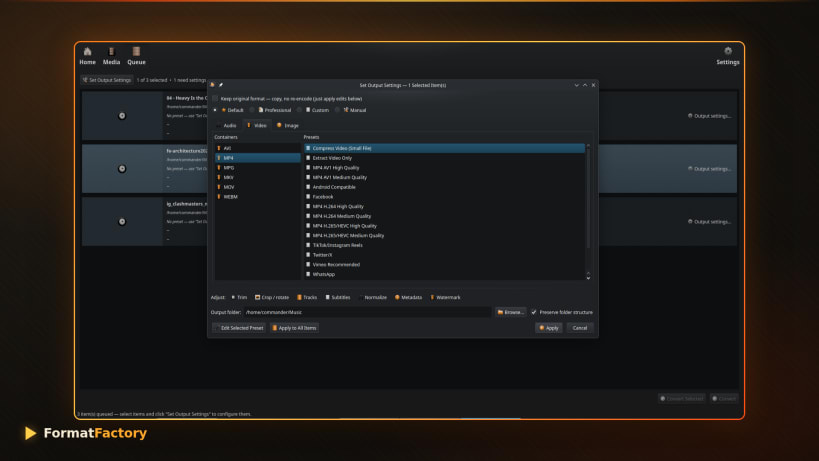Choose TikTok/Instagram Reels preset
This screenshot has height=461, width=819.
coord(444,245)
